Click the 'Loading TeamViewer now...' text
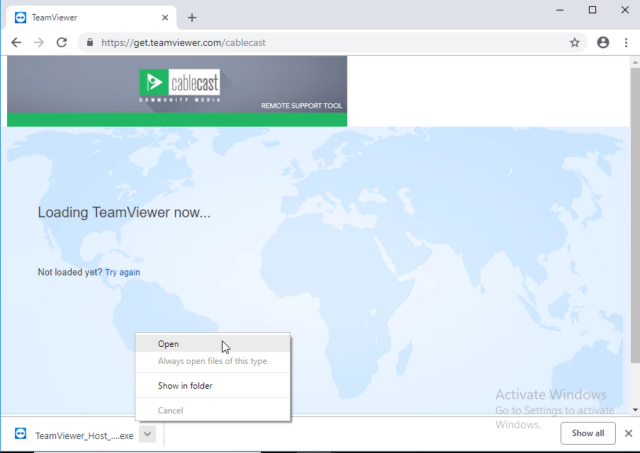Image resolution: width=640 pixels, height=453 pixels. pyautogui.click(x=124, y=212)
